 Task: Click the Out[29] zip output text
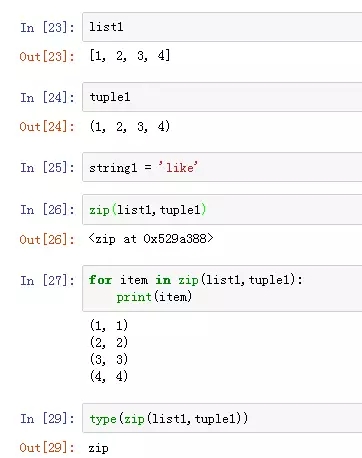[98, 448]
